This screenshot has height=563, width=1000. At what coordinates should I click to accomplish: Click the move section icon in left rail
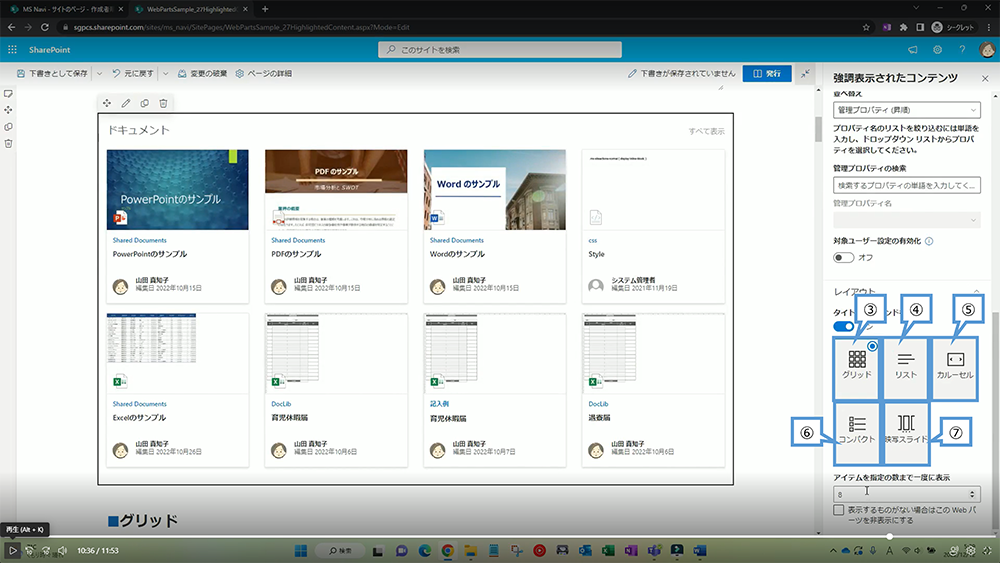tap(8, 110)
